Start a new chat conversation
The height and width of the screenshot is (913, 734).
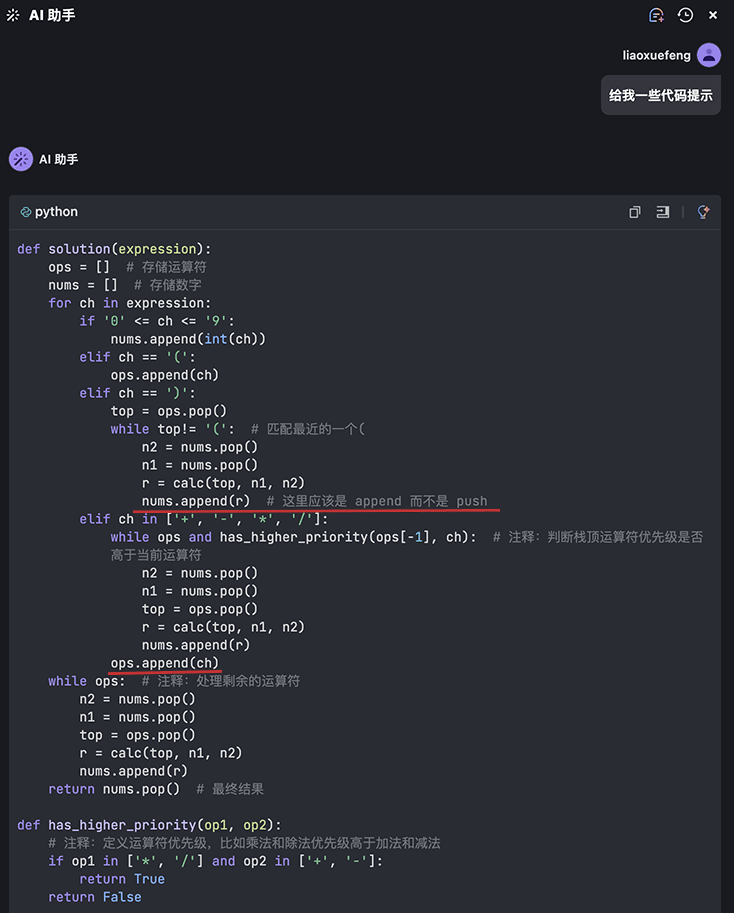coord(656,15)
